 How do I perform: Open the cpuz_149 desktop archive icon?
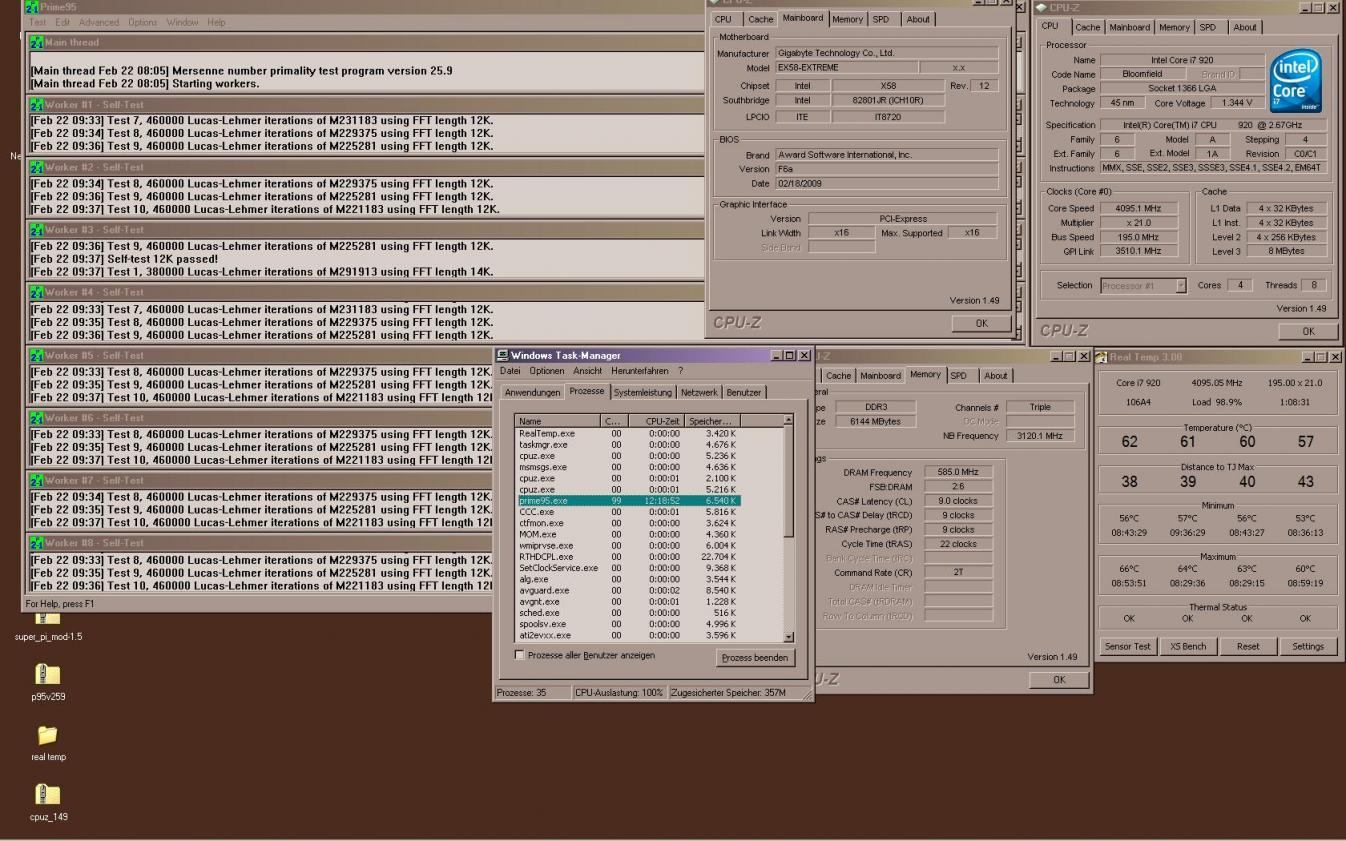click(x=47, y=795)
